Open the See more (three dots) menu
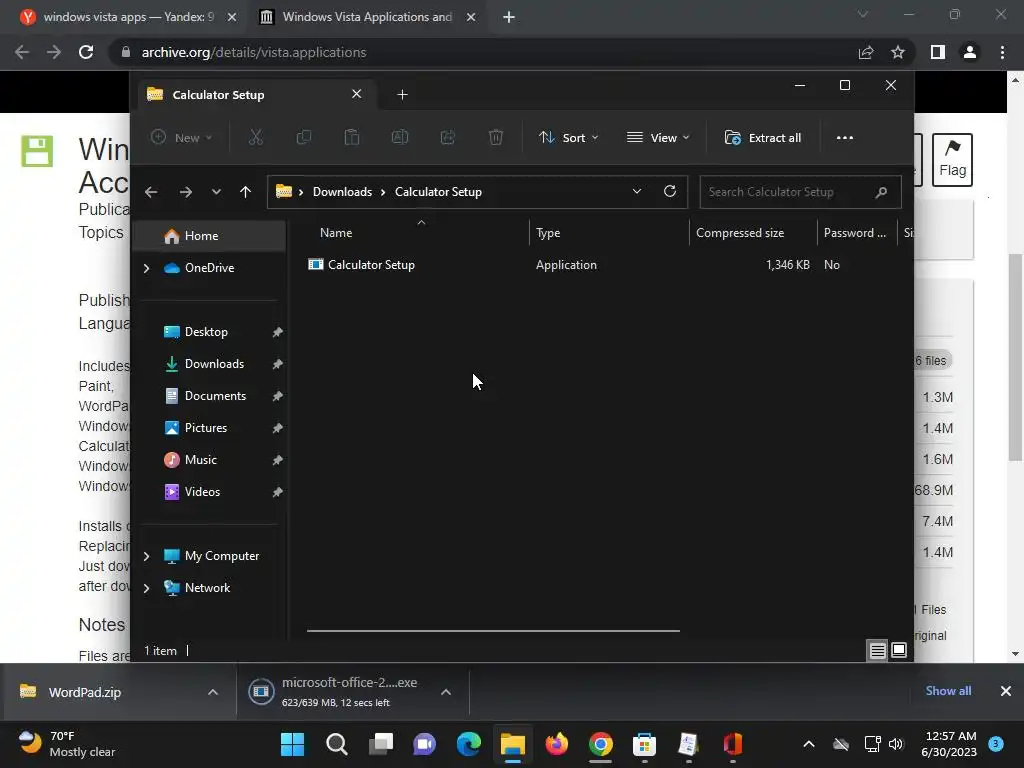1024x768 pixels. 844,138
